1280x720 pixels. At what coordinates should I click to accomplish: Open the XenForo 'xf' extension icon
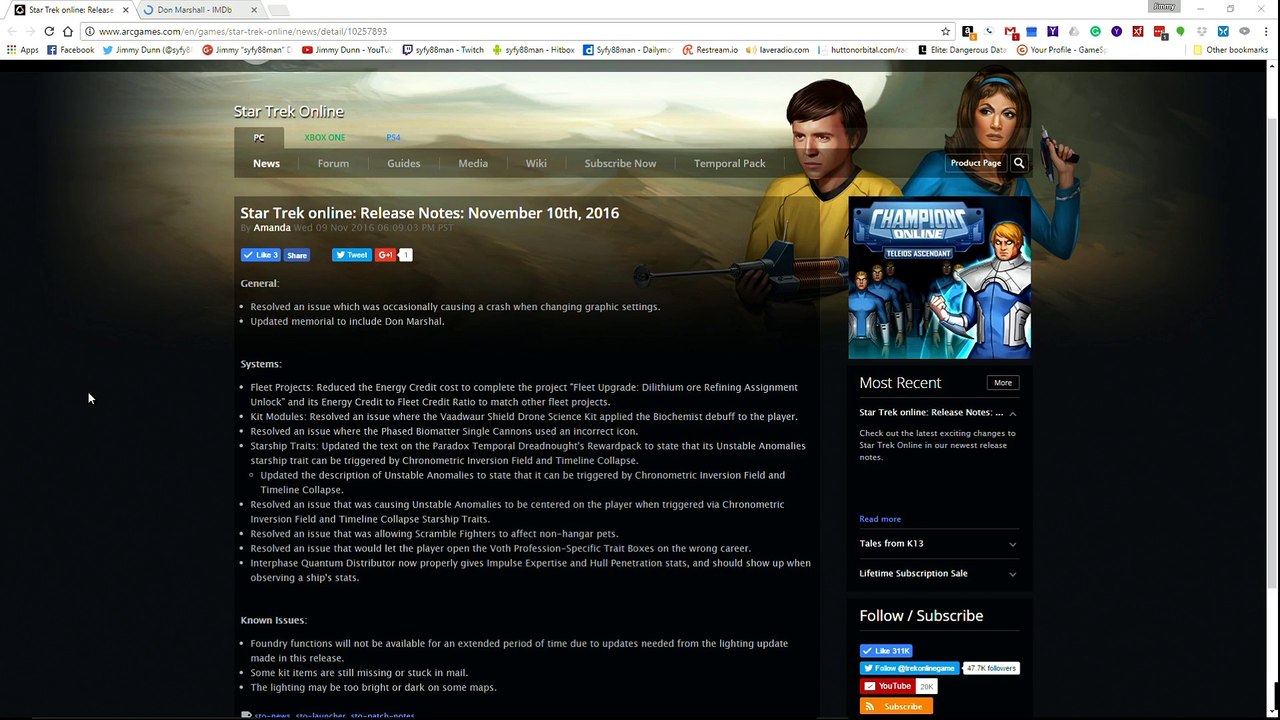pos(1138,31)
